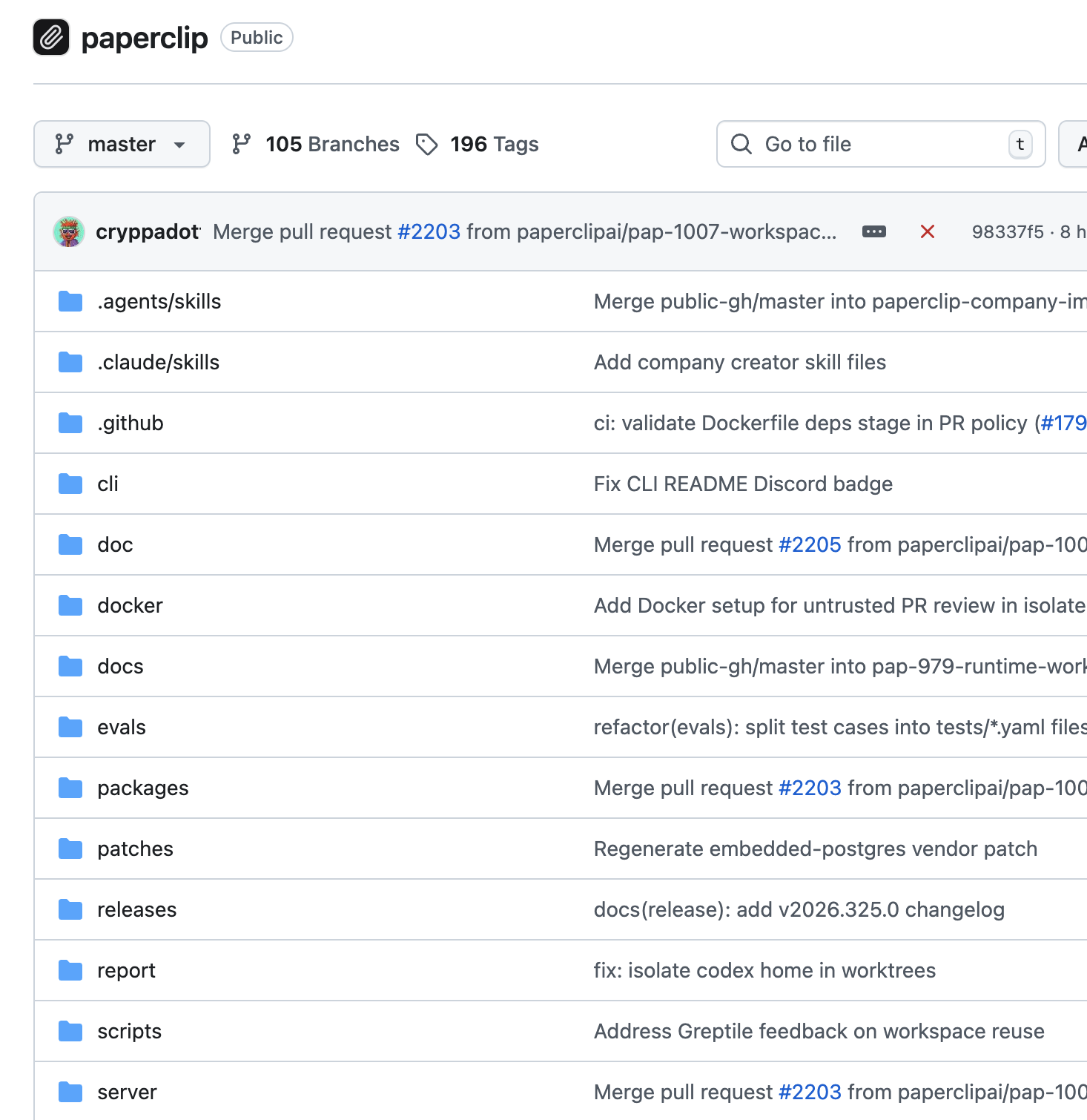This screenshot has width=1087, height=1120.
Task: Expand commit message details ellipsis button
Action: point(873,231)
